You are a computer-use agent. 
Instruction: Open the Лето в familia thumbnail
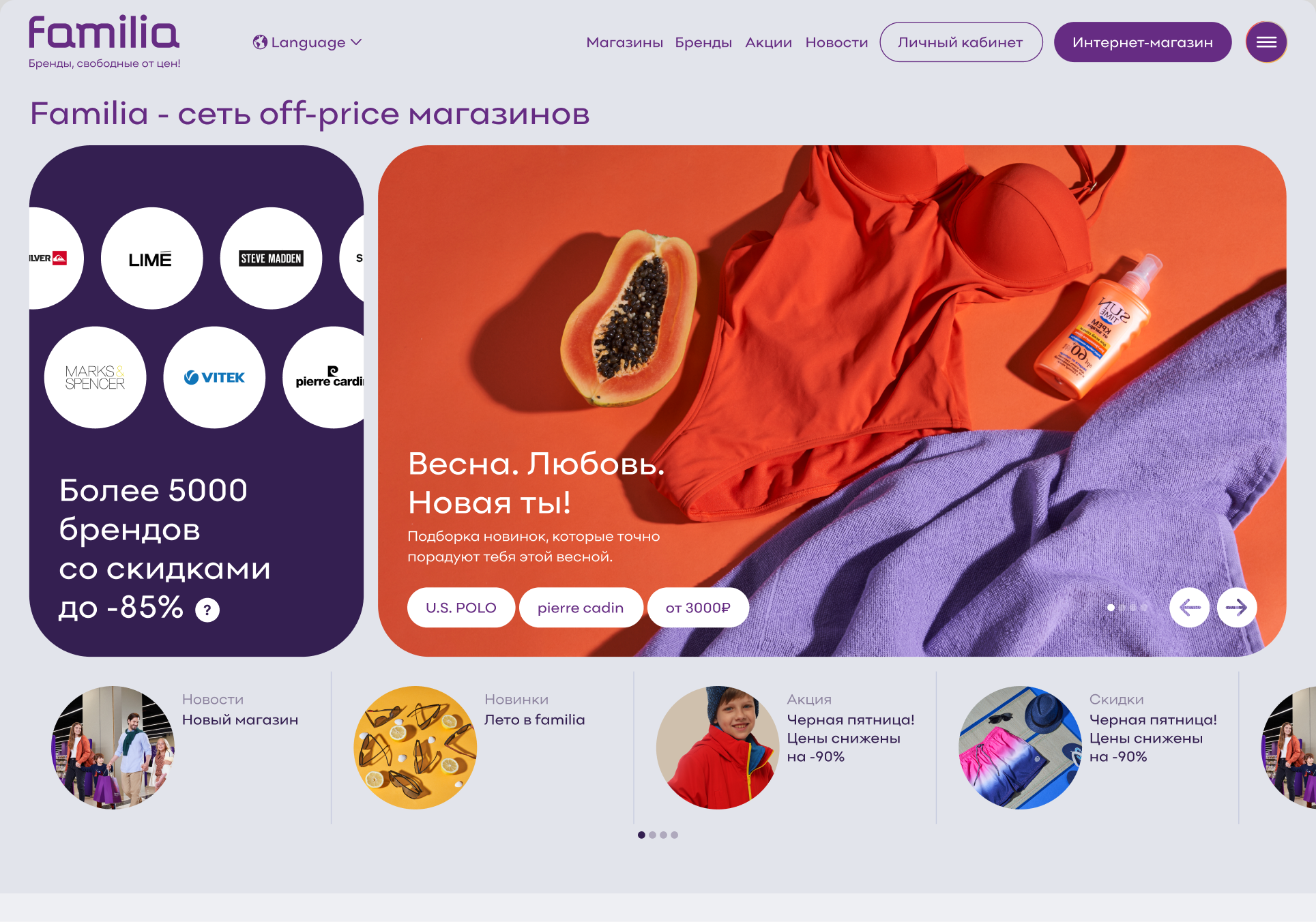[x=415, y=747]
